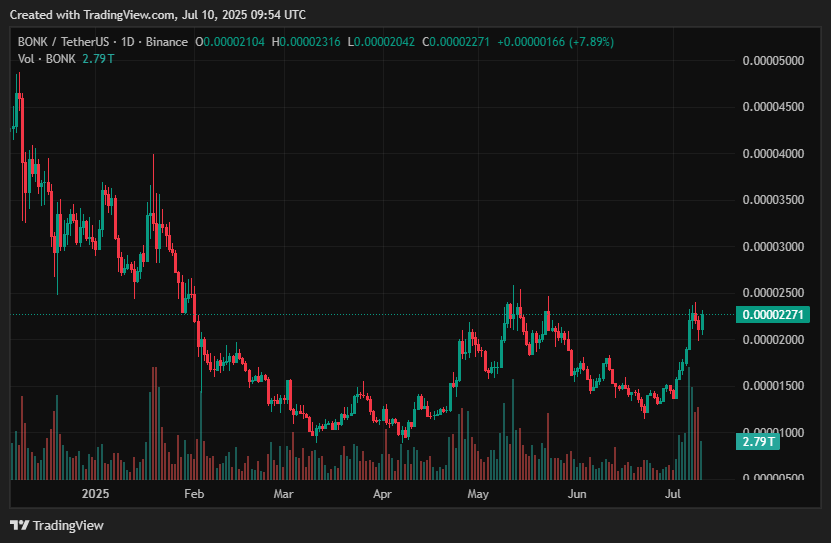Click the 0.00005000 price axis label
The width and height of the screenshot is (831, 543).
tap(774, 61)
